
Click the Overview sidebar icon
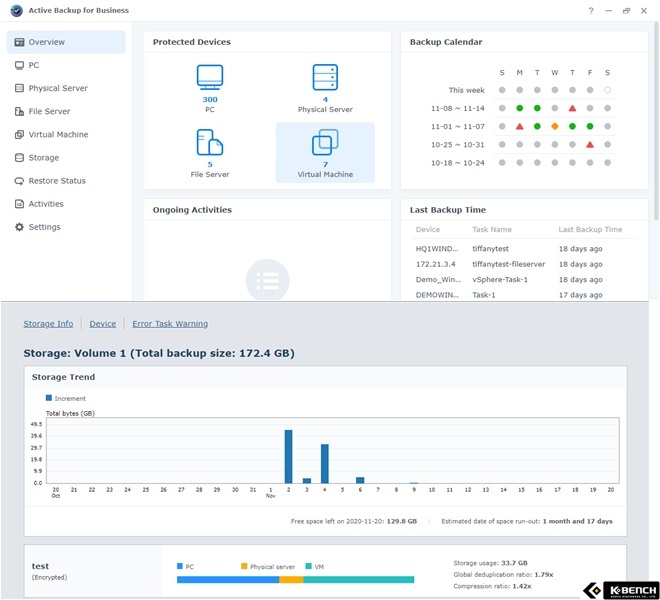point(19,42)
